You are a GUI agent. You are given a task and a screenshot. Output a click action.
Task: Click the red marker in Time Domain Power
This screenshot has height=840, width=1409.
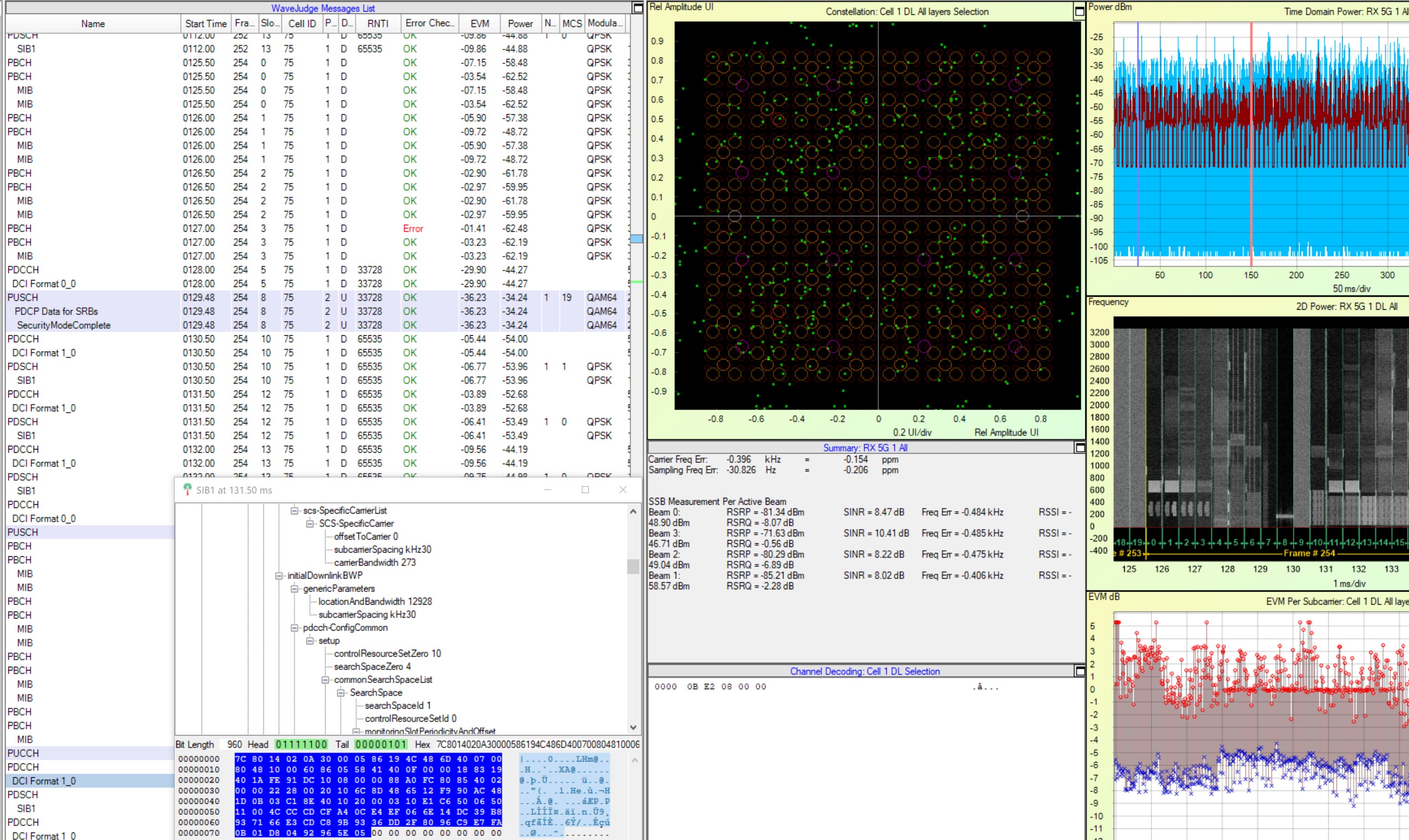point(1251,144)
